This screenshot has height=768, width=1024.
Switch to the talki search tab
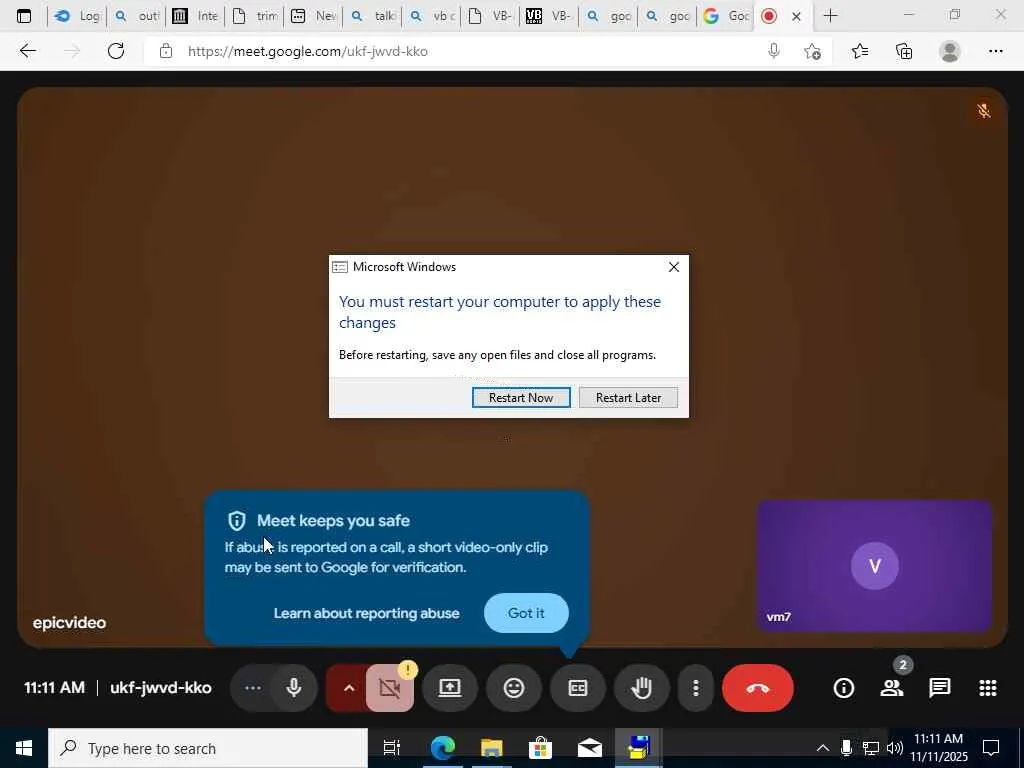pyautogui.click(x=372, y=16)
